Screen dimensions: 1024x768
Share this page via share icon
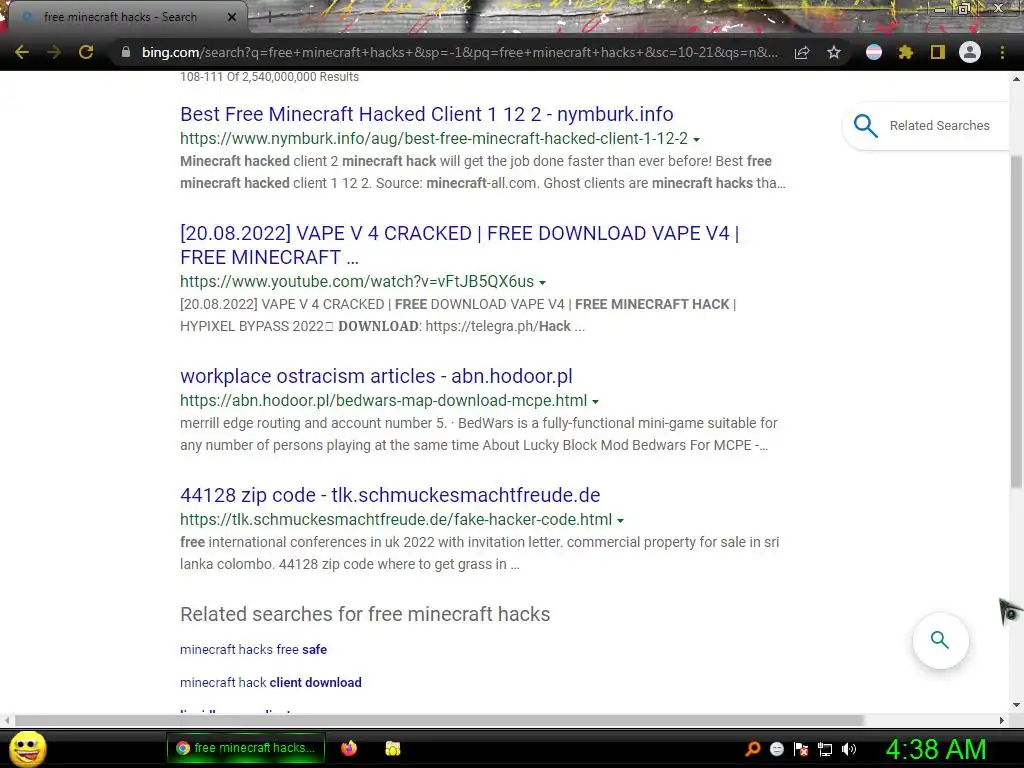pos(802,52)
